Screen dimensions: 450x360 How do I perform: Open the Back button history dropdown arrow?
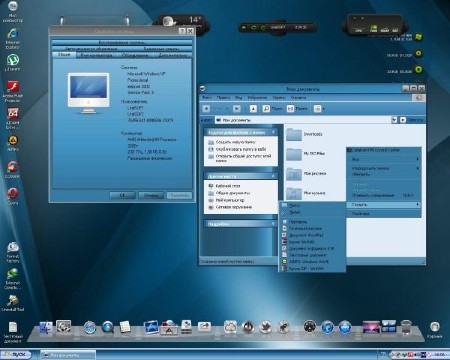point(227,109)
